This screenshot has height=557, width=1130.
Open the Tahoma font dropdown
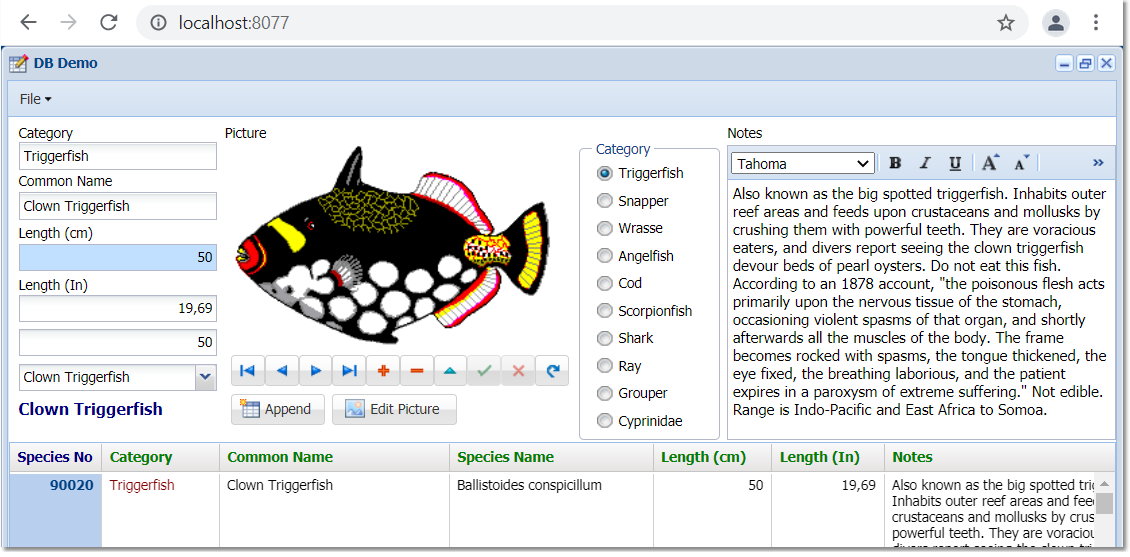click(802, 164)
